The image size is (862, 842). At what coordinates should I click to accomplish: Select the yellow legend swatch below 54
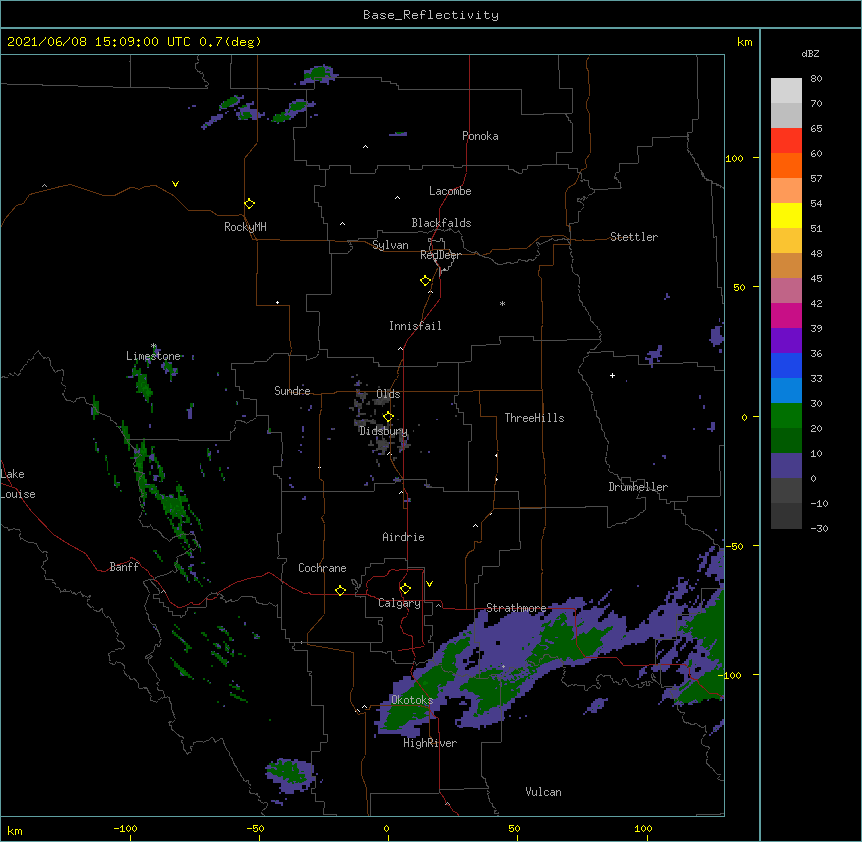786,215
